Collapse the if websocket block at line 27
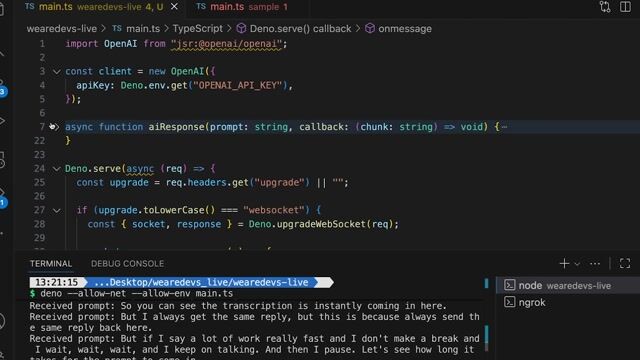 (57, 211)
